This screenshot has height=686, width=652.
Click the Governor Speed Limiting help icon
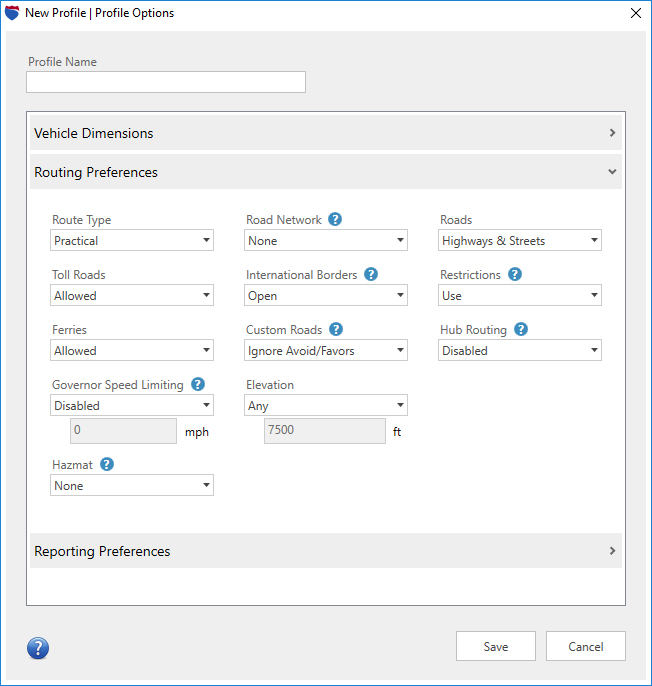pos(198,384)
